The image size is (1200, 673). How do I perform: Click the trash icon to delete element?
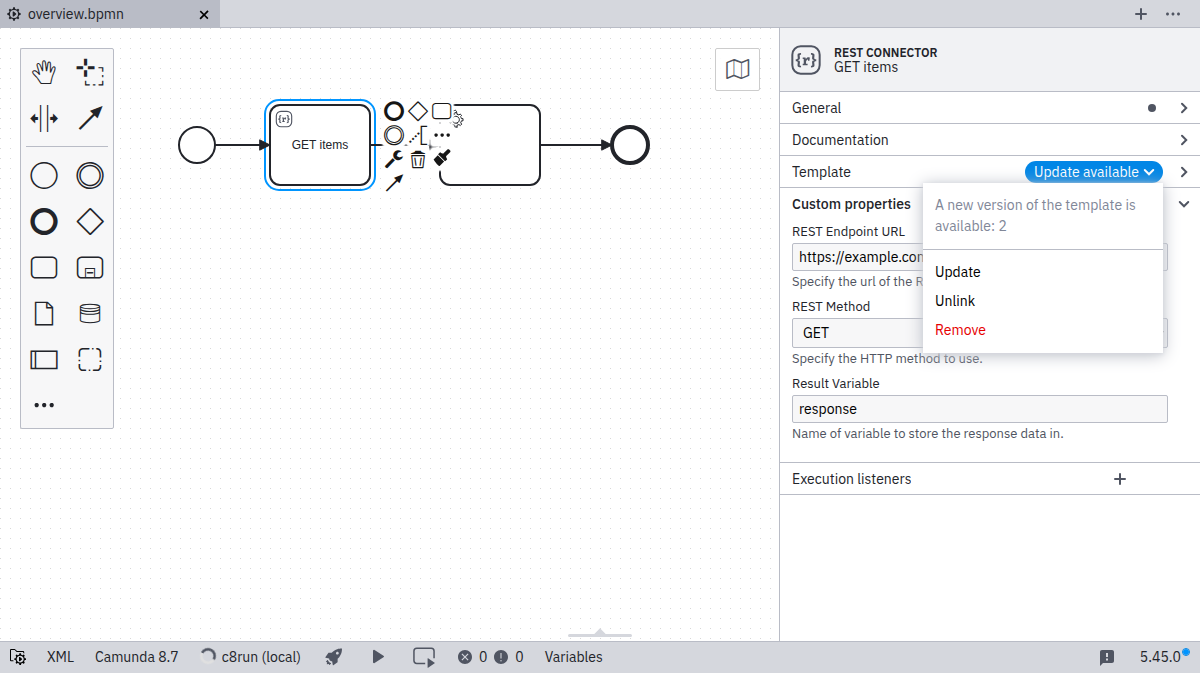tap(418, 159)
